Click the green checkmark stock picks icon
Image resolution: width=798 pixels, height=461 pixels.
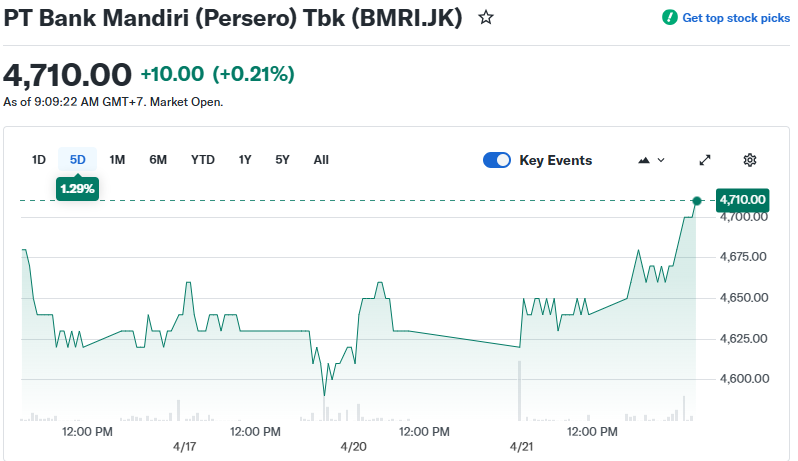(x=670, y=18)
